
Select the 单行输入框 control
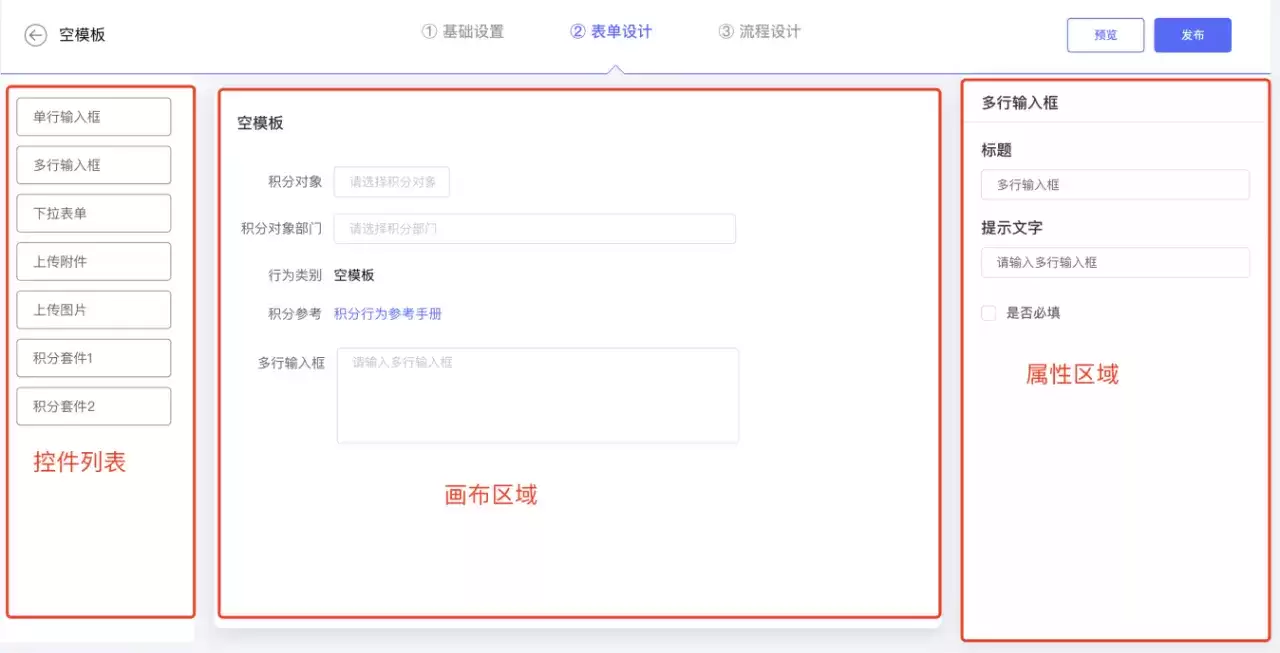coord(94,117)
